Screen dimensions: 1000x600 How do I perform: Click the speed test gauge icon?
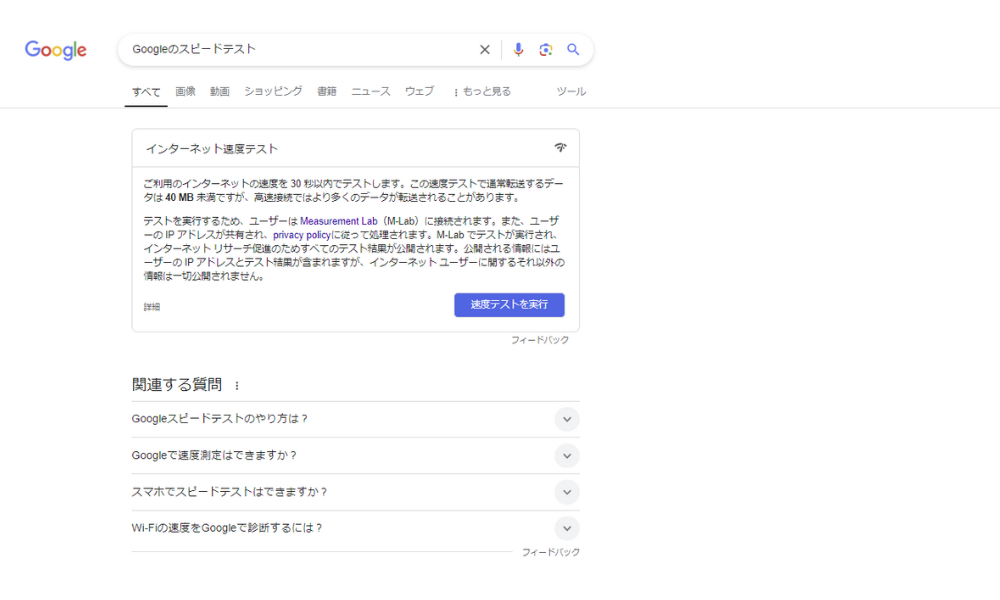[x=561, y=148]
